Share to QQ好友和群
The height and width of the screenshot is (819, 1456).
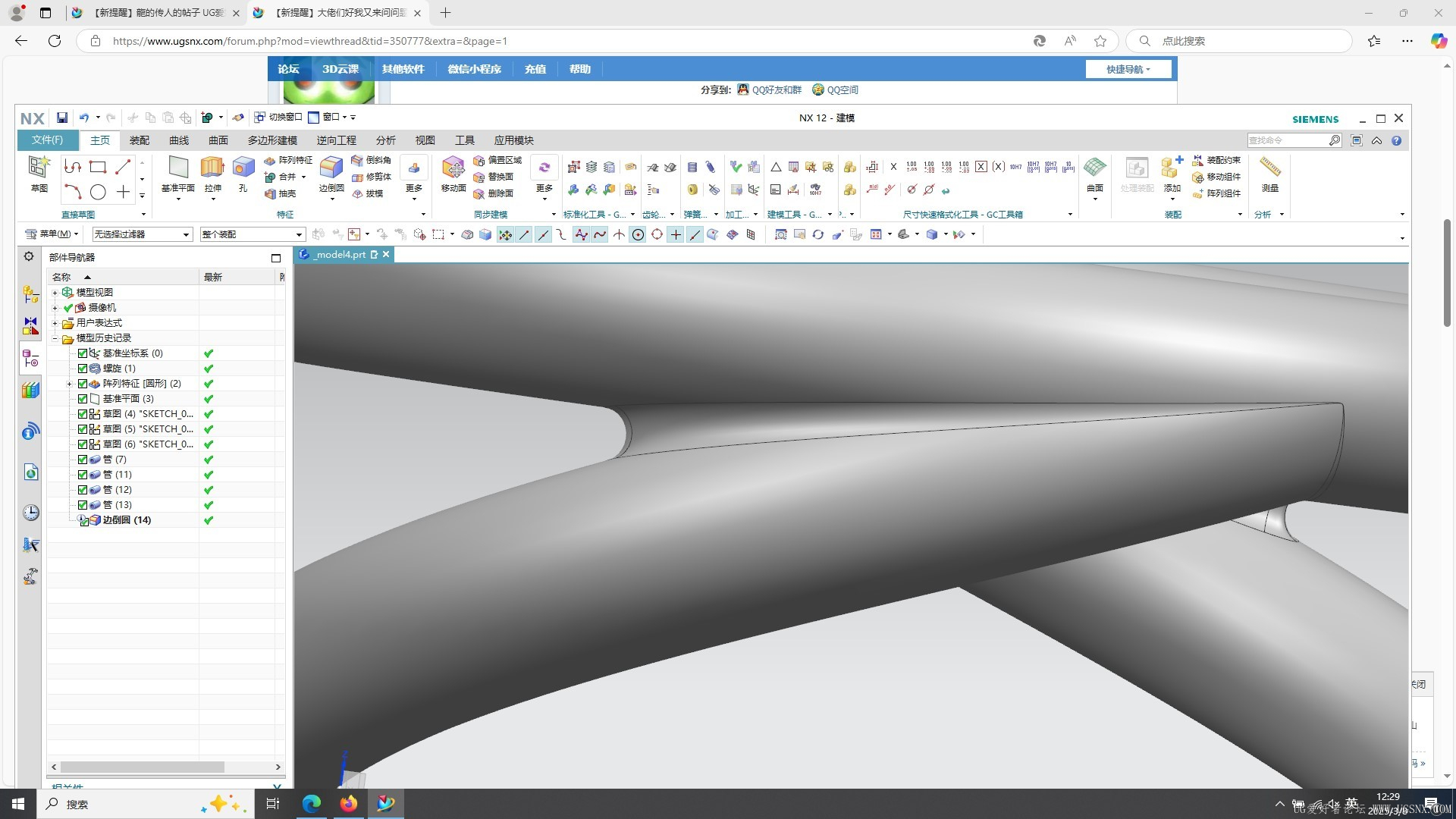pyautogui.click(x=770, y=89)
